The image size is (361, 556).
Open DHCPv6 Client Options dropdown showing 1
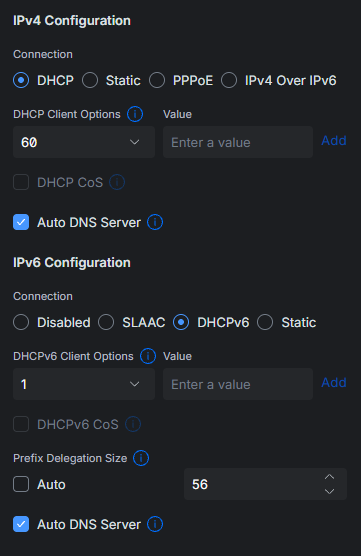84,384
